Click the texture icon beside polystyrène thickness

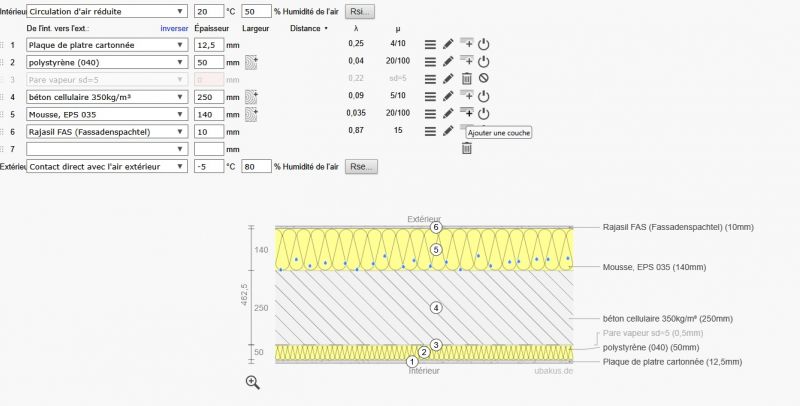point(251,62)
